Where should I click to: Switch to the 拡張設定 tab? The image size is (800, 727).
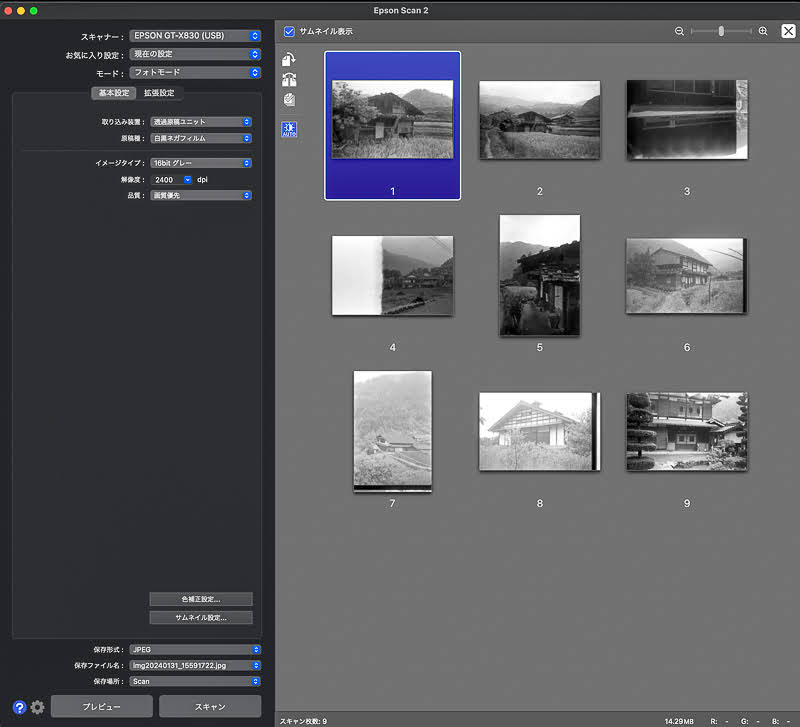pos(159,93)
